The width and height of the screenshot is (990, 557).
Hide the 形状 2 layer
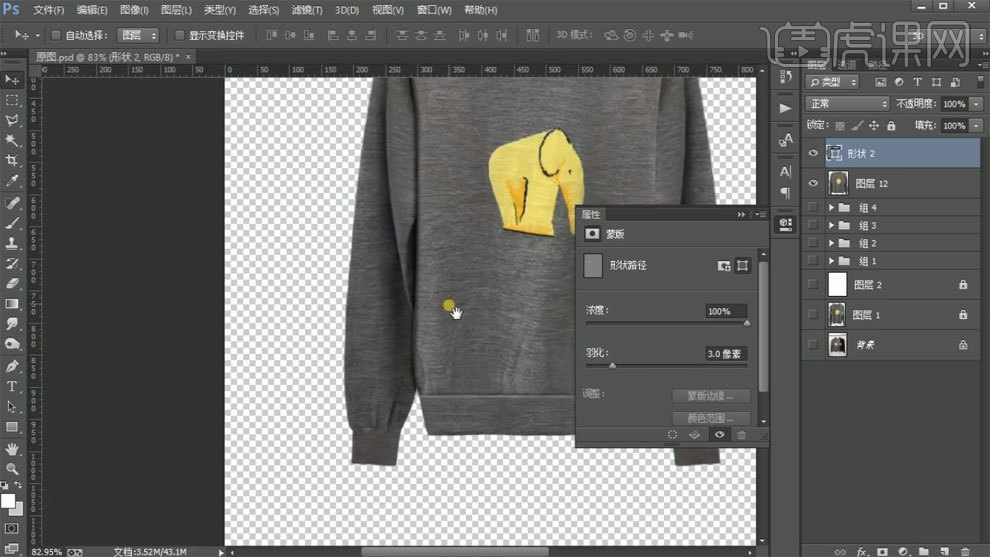[x=813, y=153]
